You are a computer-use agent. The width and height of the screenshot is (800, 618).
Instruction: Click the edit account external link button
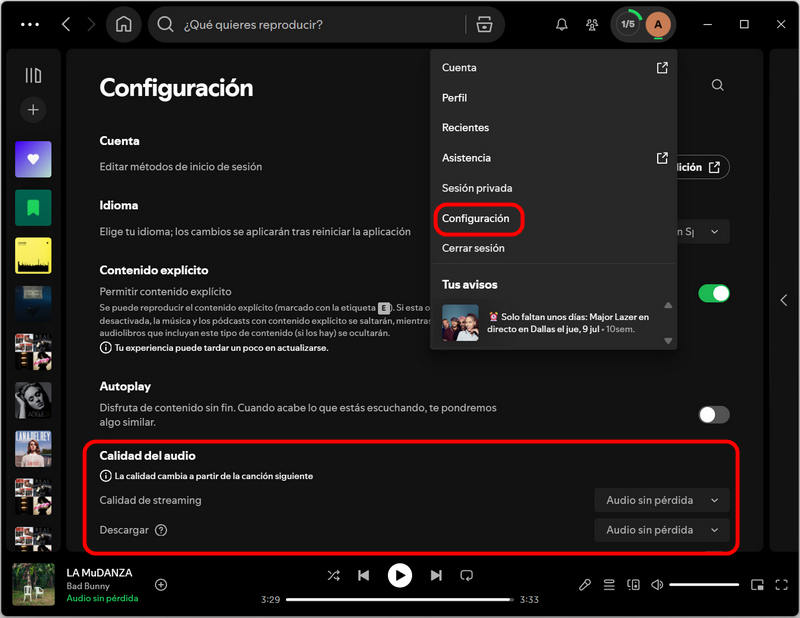coord(703,167)
